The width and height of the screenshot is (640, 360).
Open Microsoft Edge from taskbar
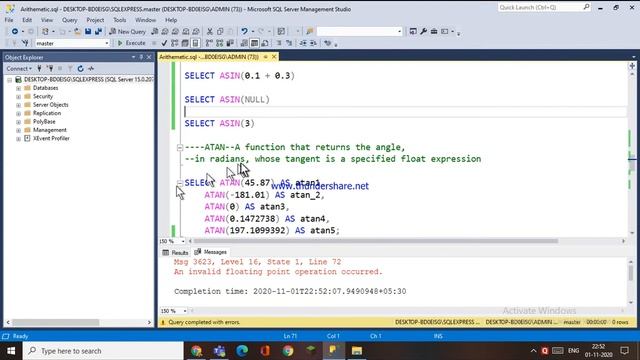coord(242,351)
